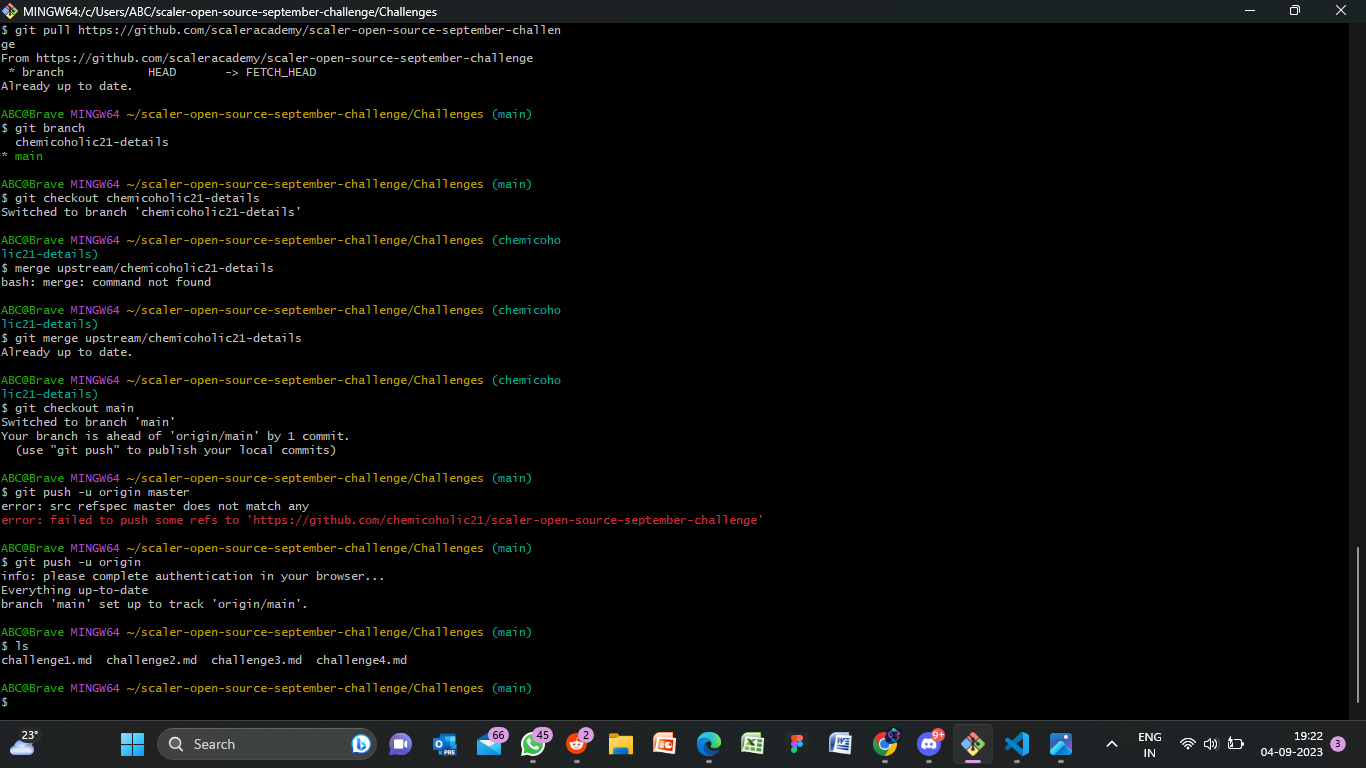This screenshot has height=768, width=1366.
Task: Open the Wi-Fi network settings flyout
Action: pyautogui.click(x=1188, y=744)
